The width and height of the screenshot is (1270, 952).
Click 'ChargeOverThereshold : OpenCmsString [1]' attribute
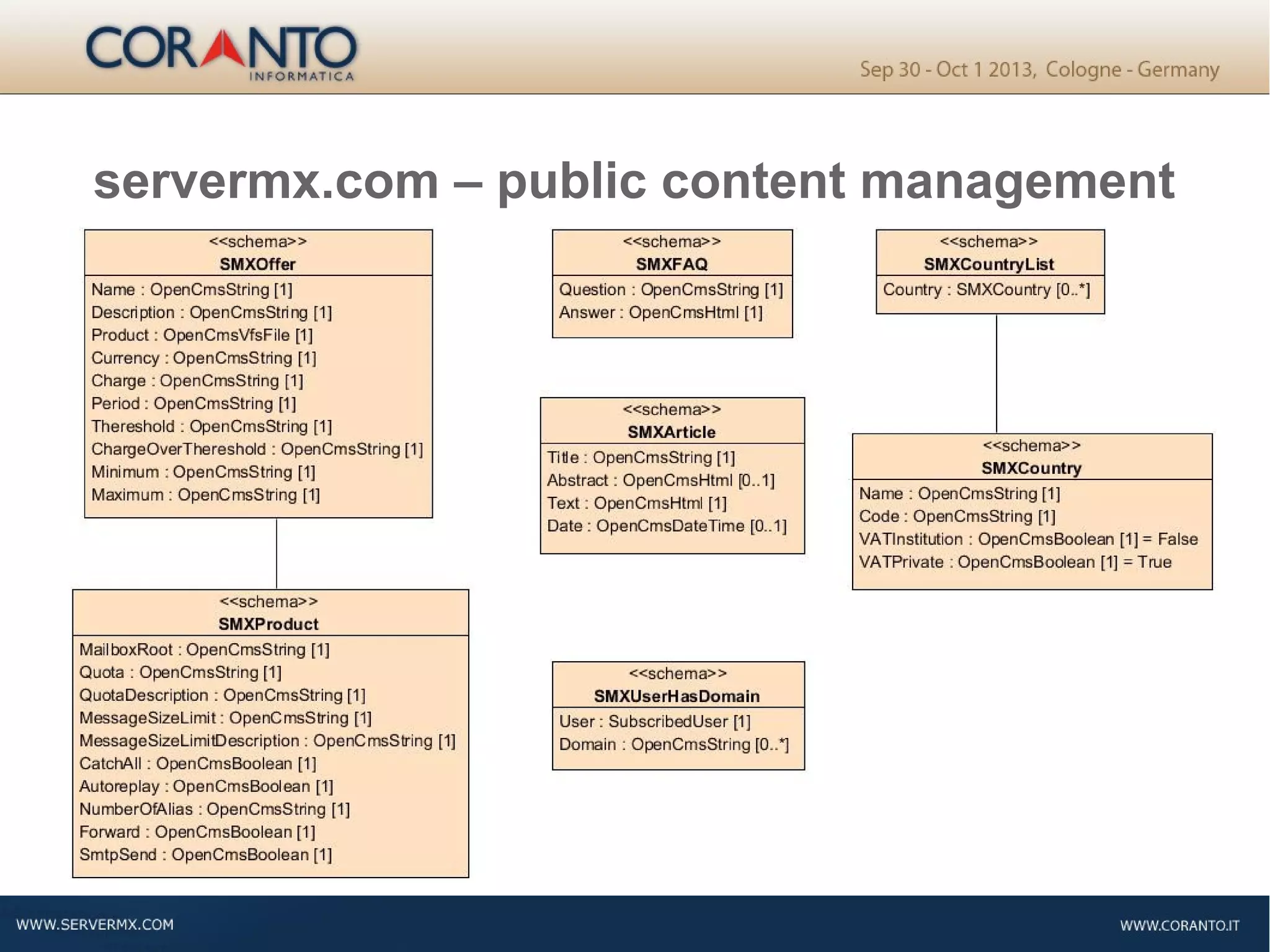[x=257, y=450]
